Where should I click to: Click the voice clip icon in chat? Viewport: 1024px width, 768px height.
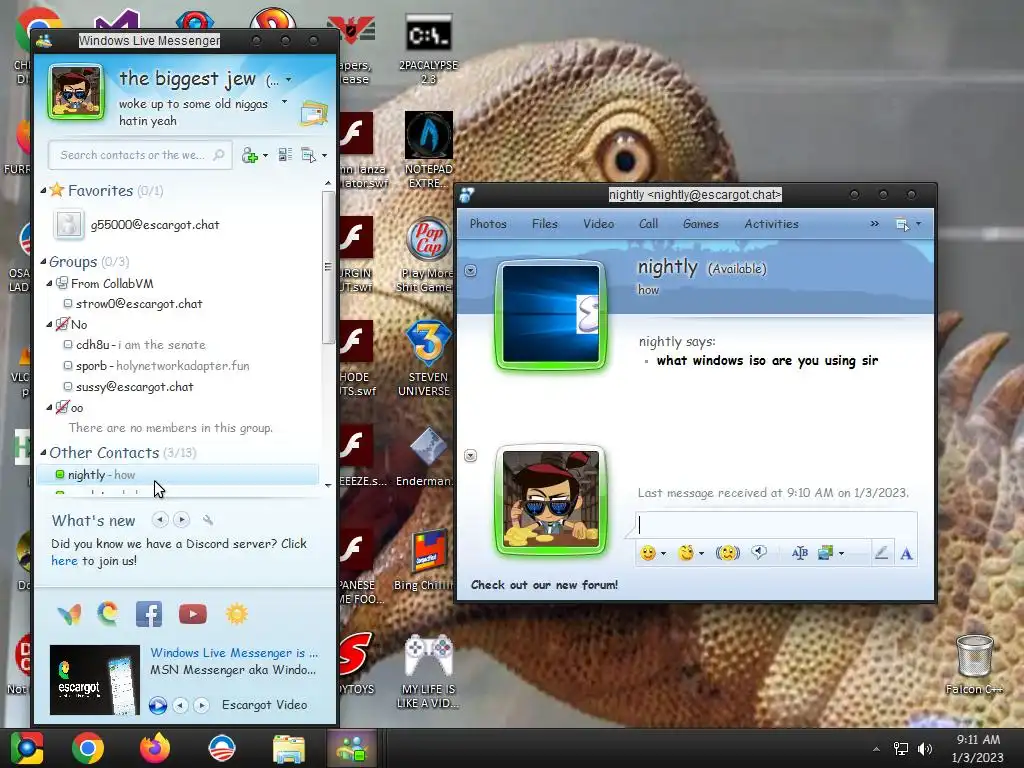tap(758, 552)
